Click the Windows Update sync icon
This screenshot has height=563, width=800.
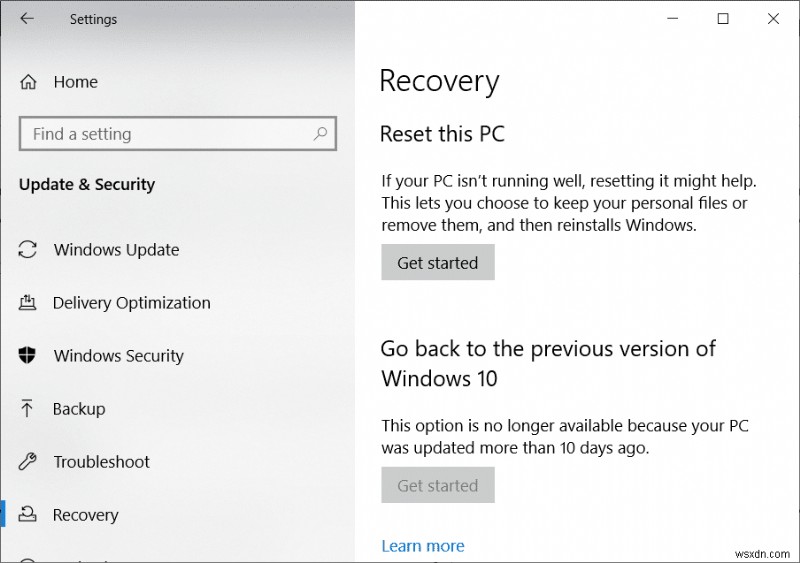pyautogui.click(x=28, y=250)
